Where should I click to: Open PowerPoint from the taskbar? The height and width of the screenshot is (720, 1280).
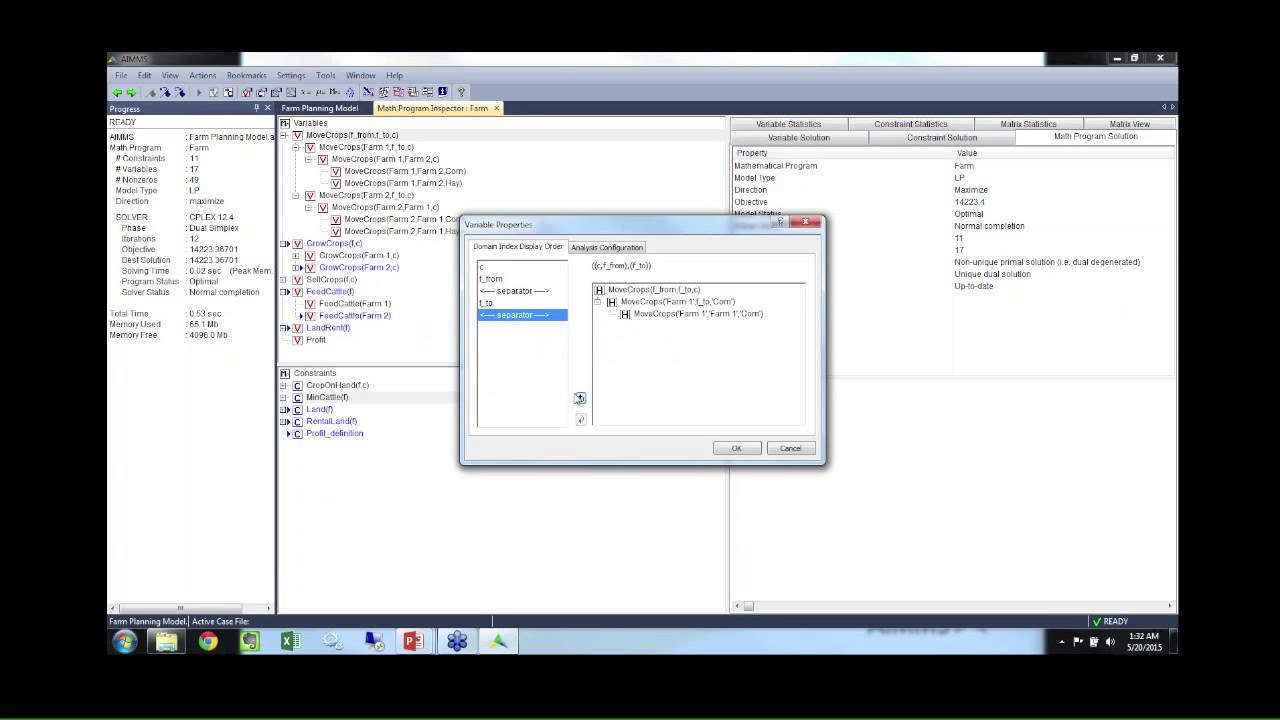[413, 641]
